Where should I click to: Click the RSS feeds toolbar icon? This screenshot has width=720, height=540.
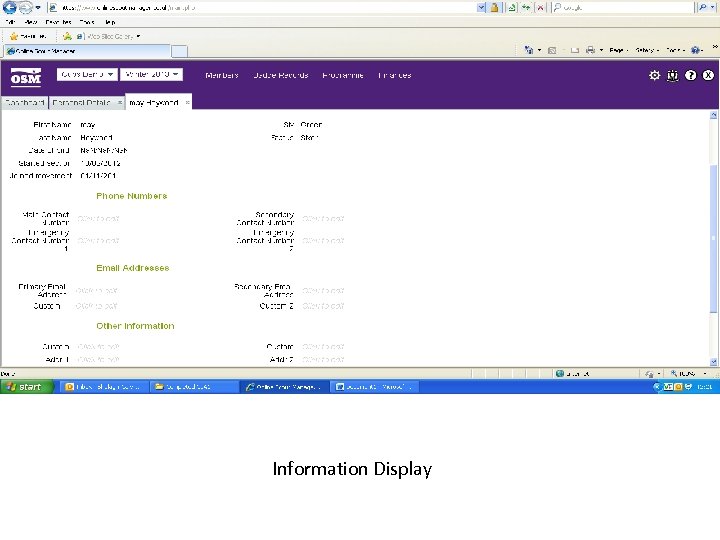pos(552,50)
